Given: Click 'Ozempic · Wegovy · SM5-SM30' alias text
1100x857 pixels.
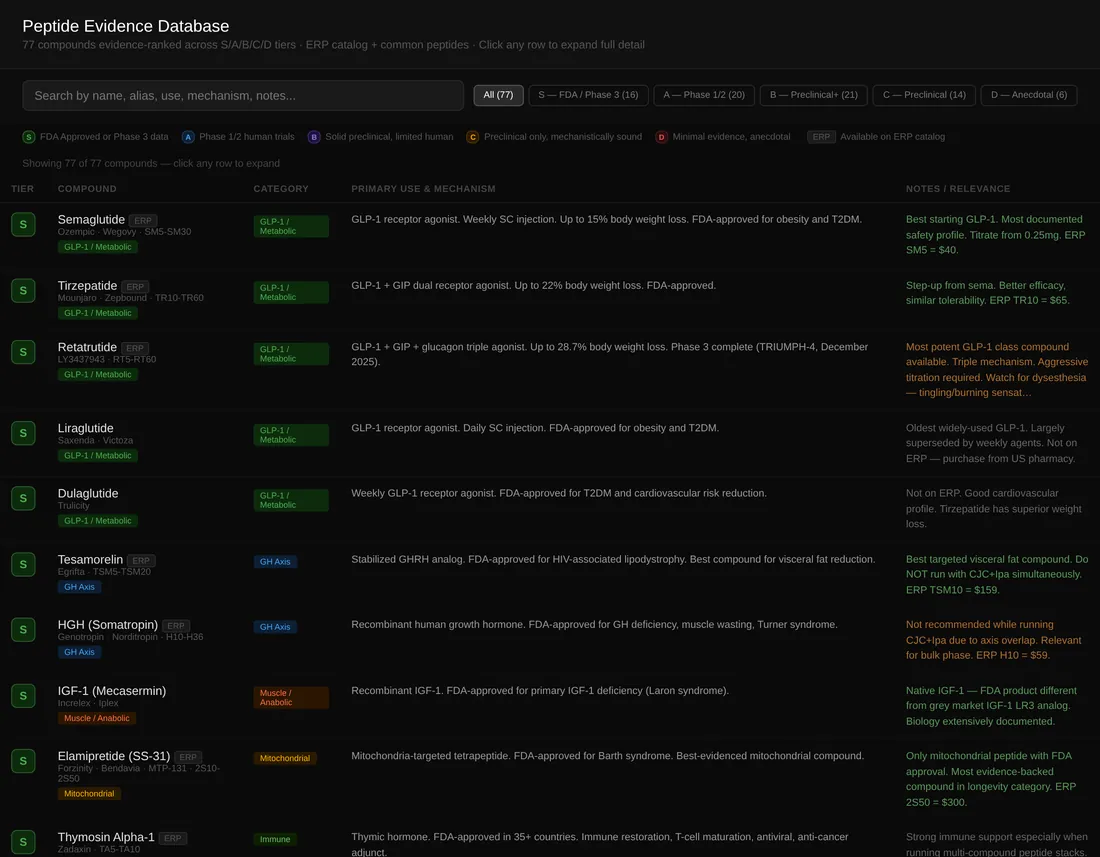Looking at the screenshot, I should [124, 232].
